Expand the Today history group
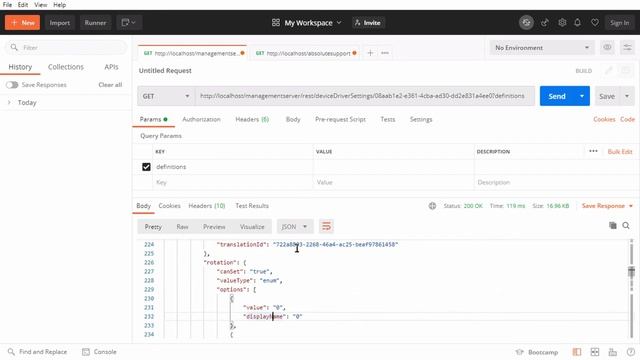640x360 pixels. point(9,102)
